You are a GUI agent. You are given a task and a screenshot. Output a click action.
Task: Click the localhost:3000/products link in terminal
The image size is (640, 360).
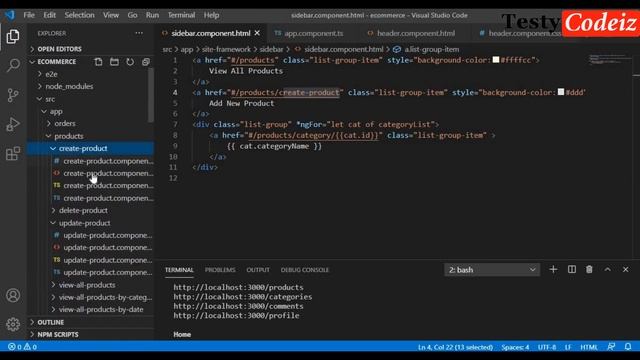[238, 287]
